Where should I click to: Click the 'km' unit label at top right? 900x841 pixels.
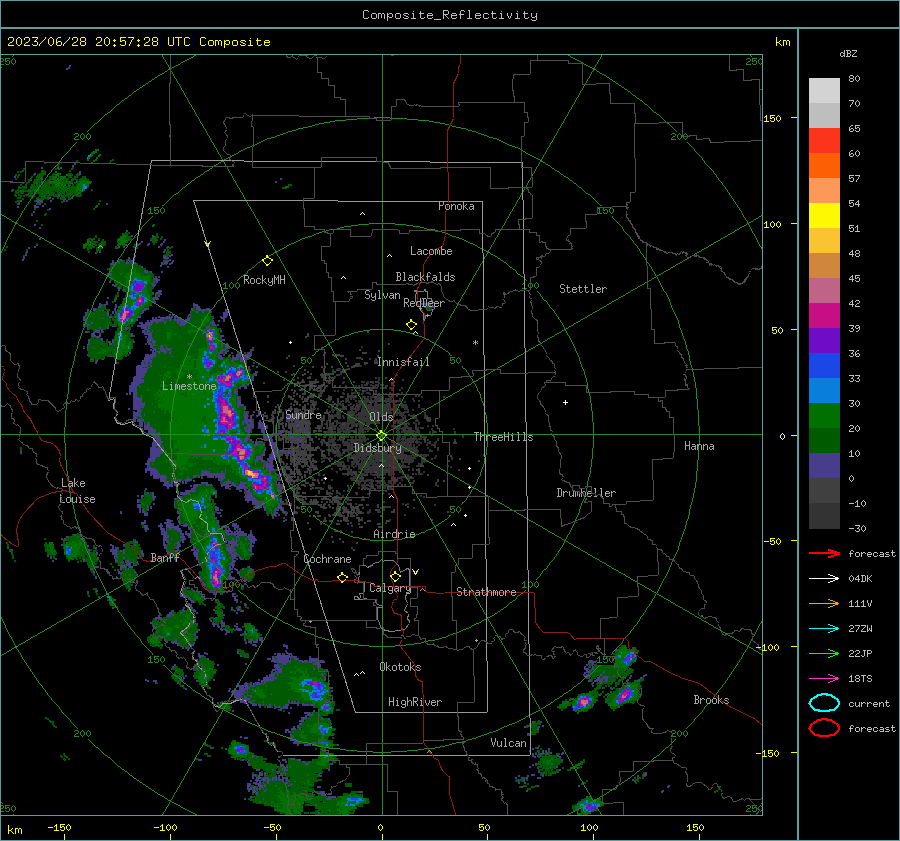[782, 42]
